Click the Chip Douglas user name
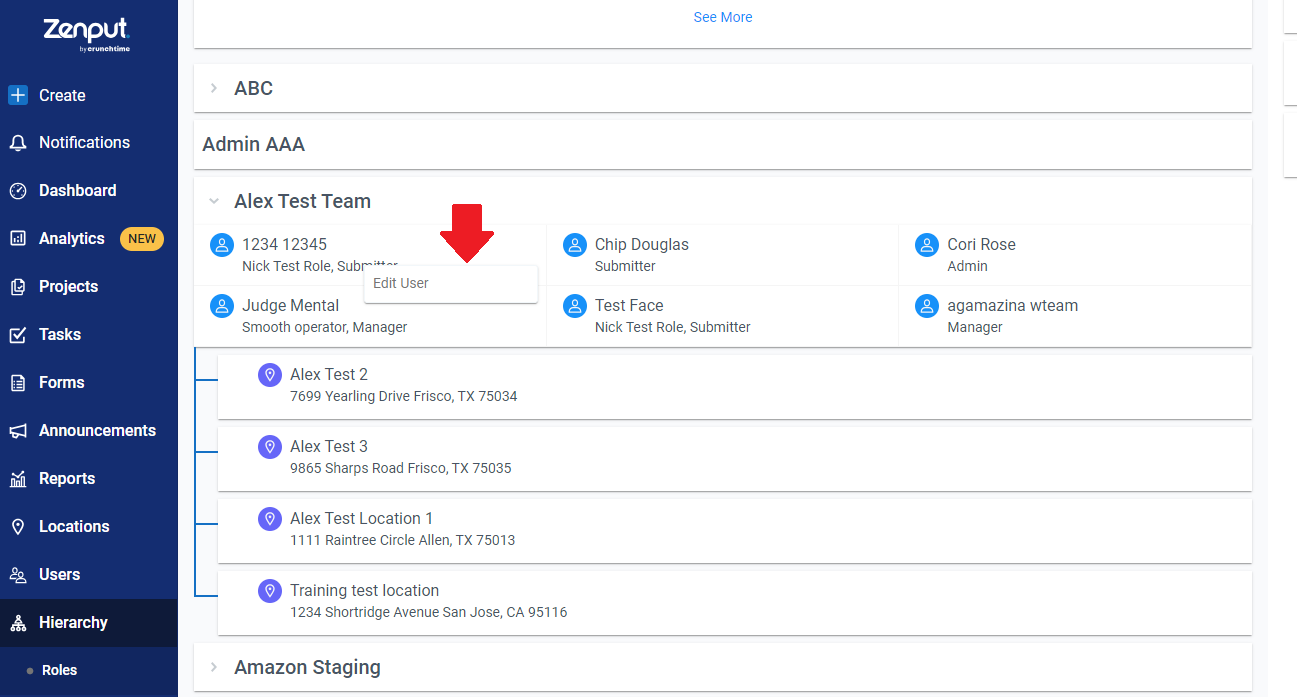The width and height of the screenshot is (1297, 697). (x=642, y=244)
